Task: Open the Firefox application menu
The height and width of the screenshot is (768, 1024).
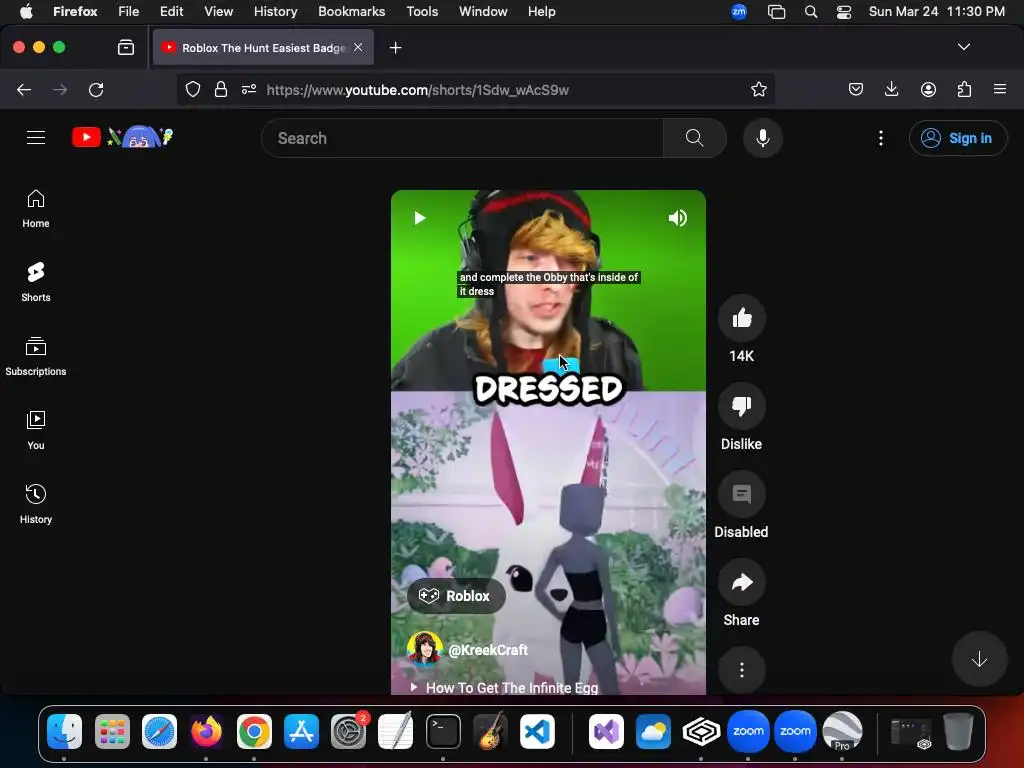Action: point(1000,89)
